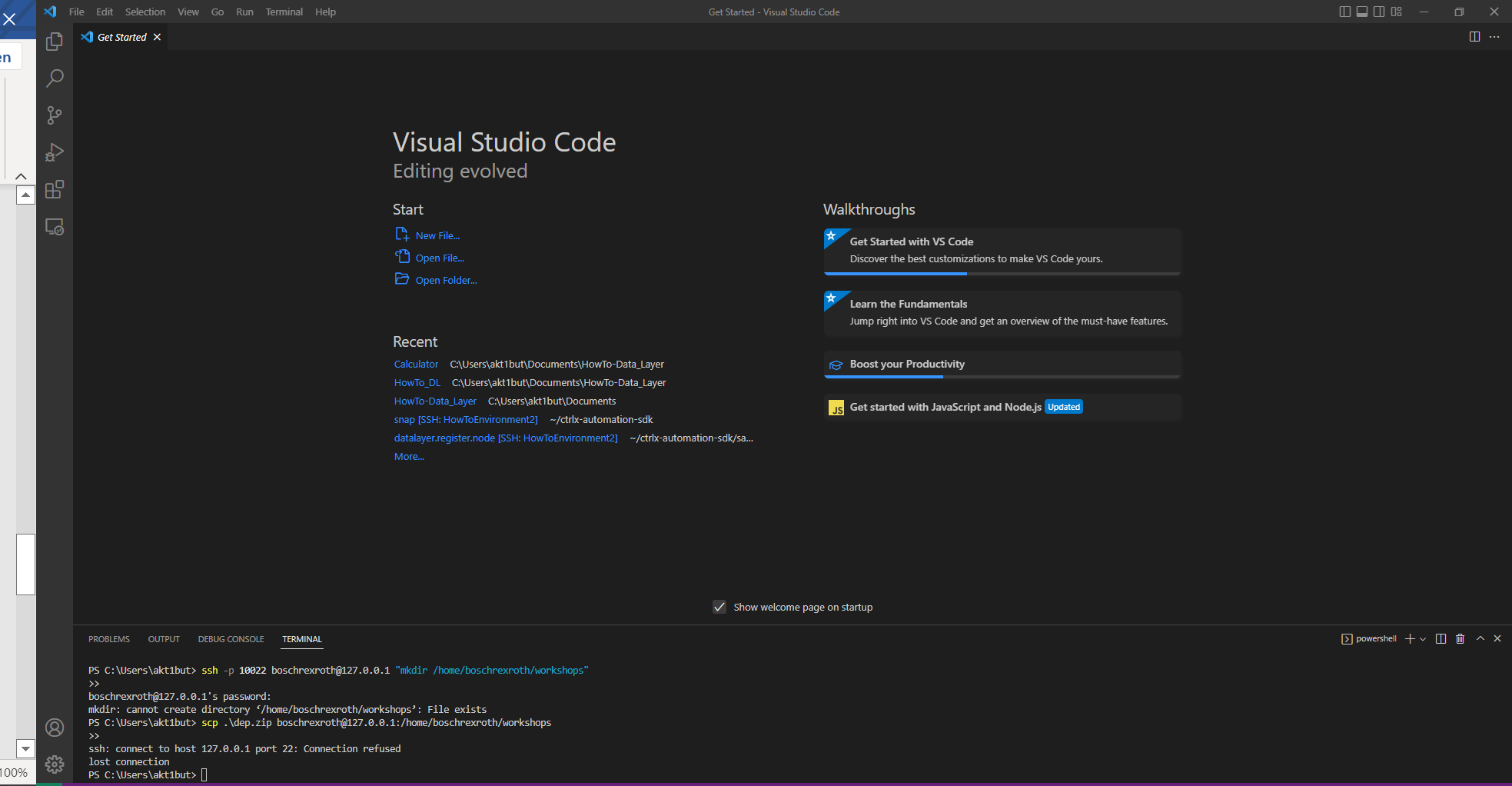Kill terminal with the trash icon

coord(1460,639)
